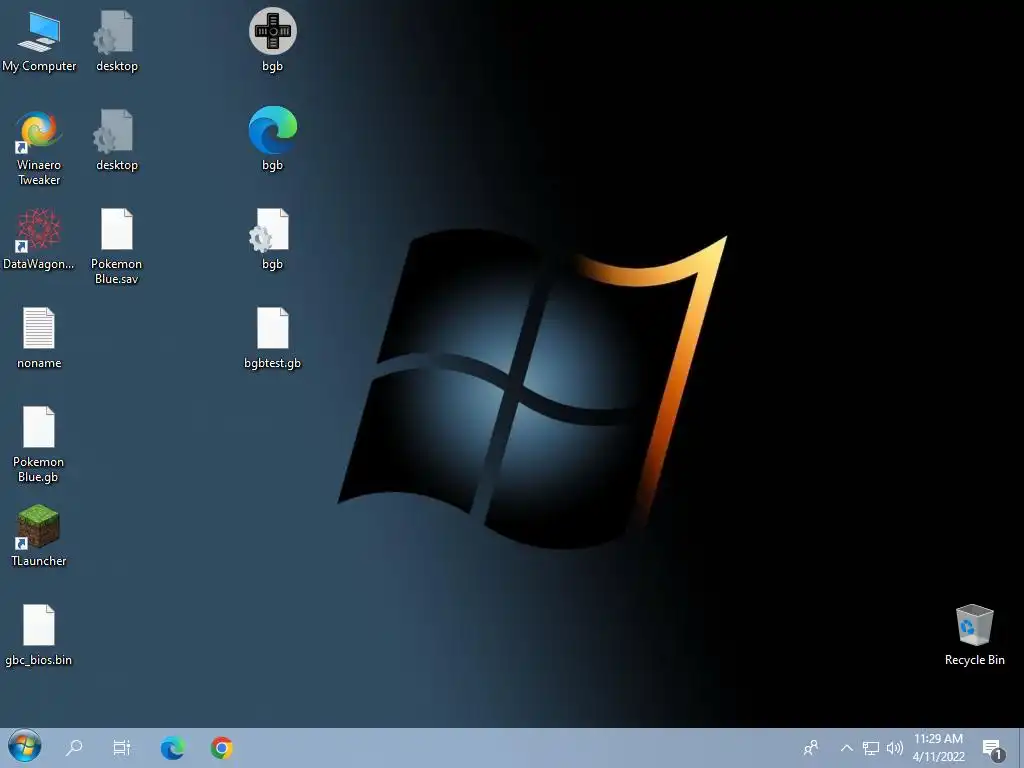Select the bgb icon with gamepad logo

272,40
